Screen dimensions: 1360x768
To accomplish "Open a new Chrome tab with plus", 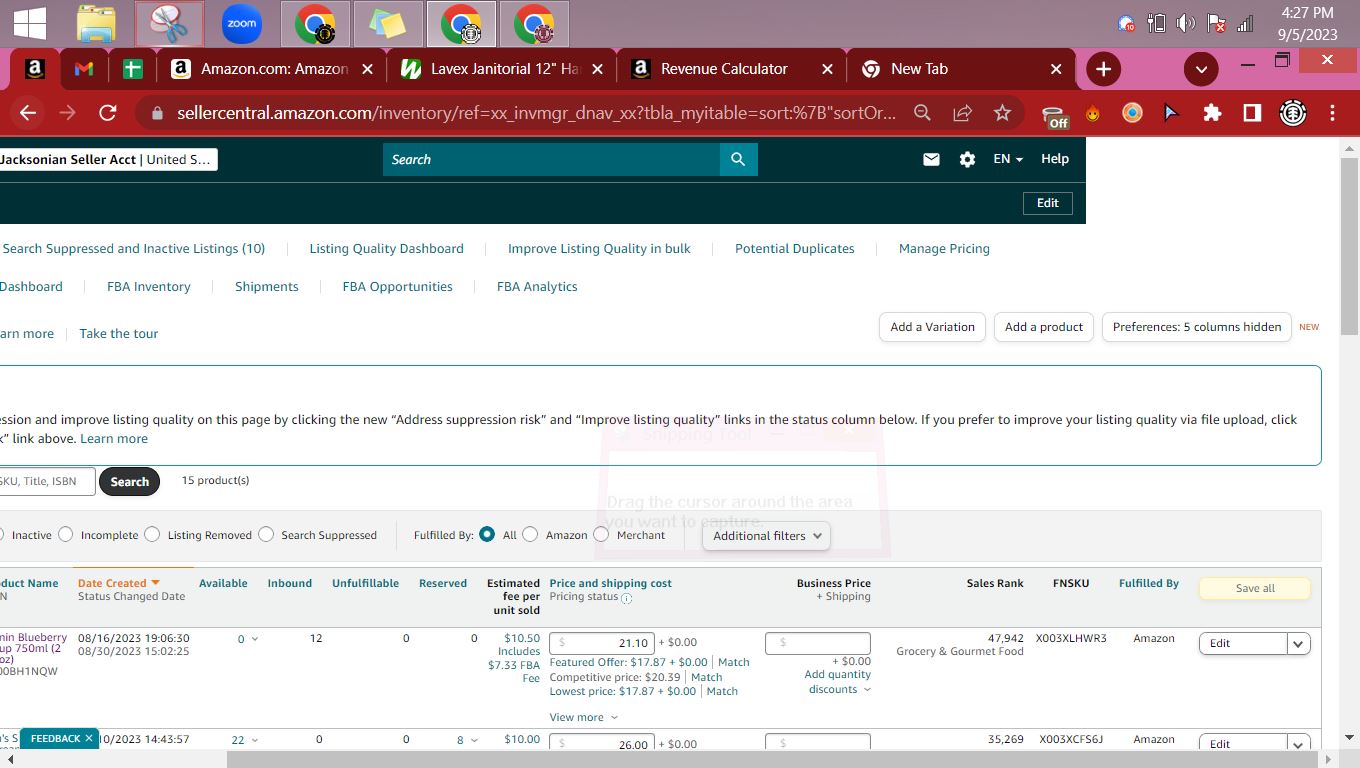I will click(1103, 69).
